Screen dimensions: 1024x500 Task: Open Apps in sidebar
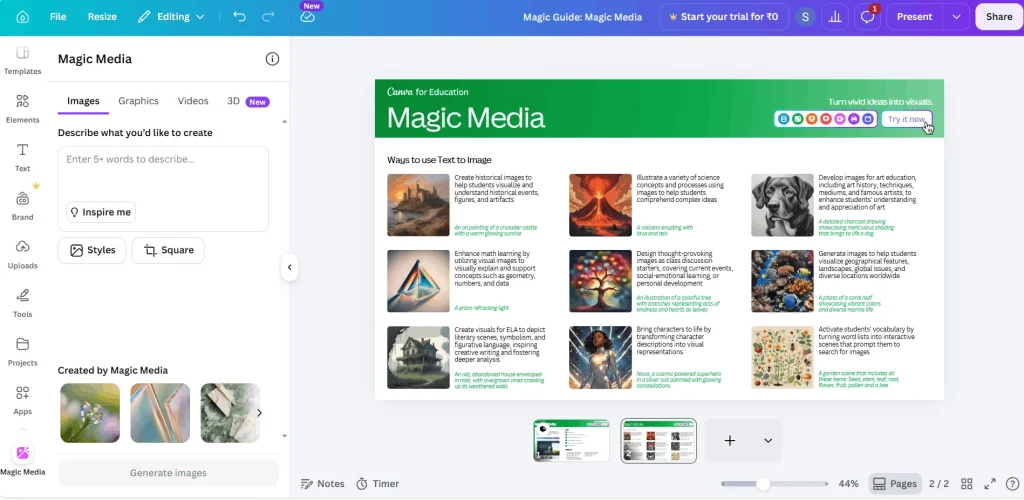(x=23, y=400)
